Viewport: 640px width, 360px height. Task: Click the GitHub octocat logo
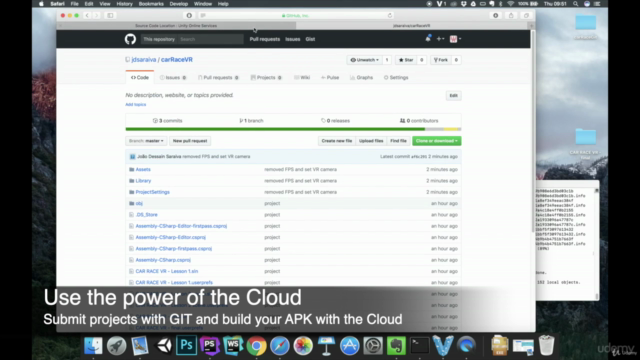130,39
